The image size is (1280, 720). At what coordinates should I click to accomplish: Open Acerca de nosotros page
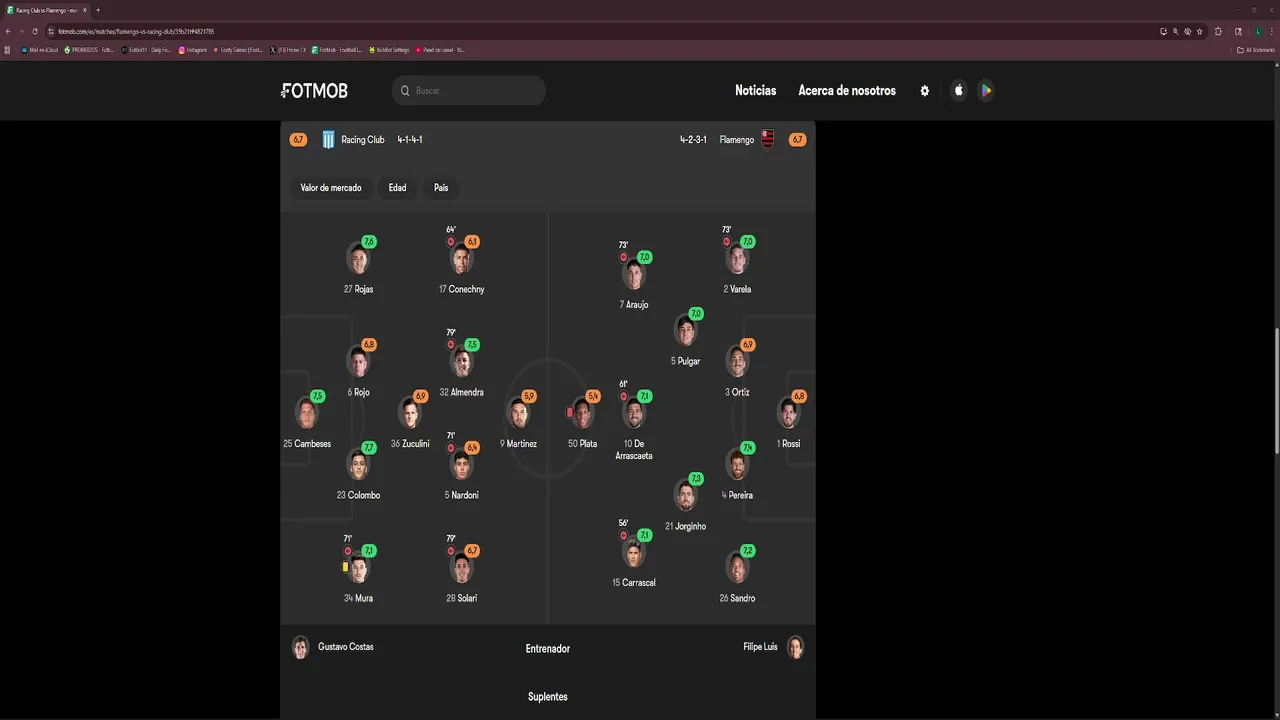(x=847, y=91)
